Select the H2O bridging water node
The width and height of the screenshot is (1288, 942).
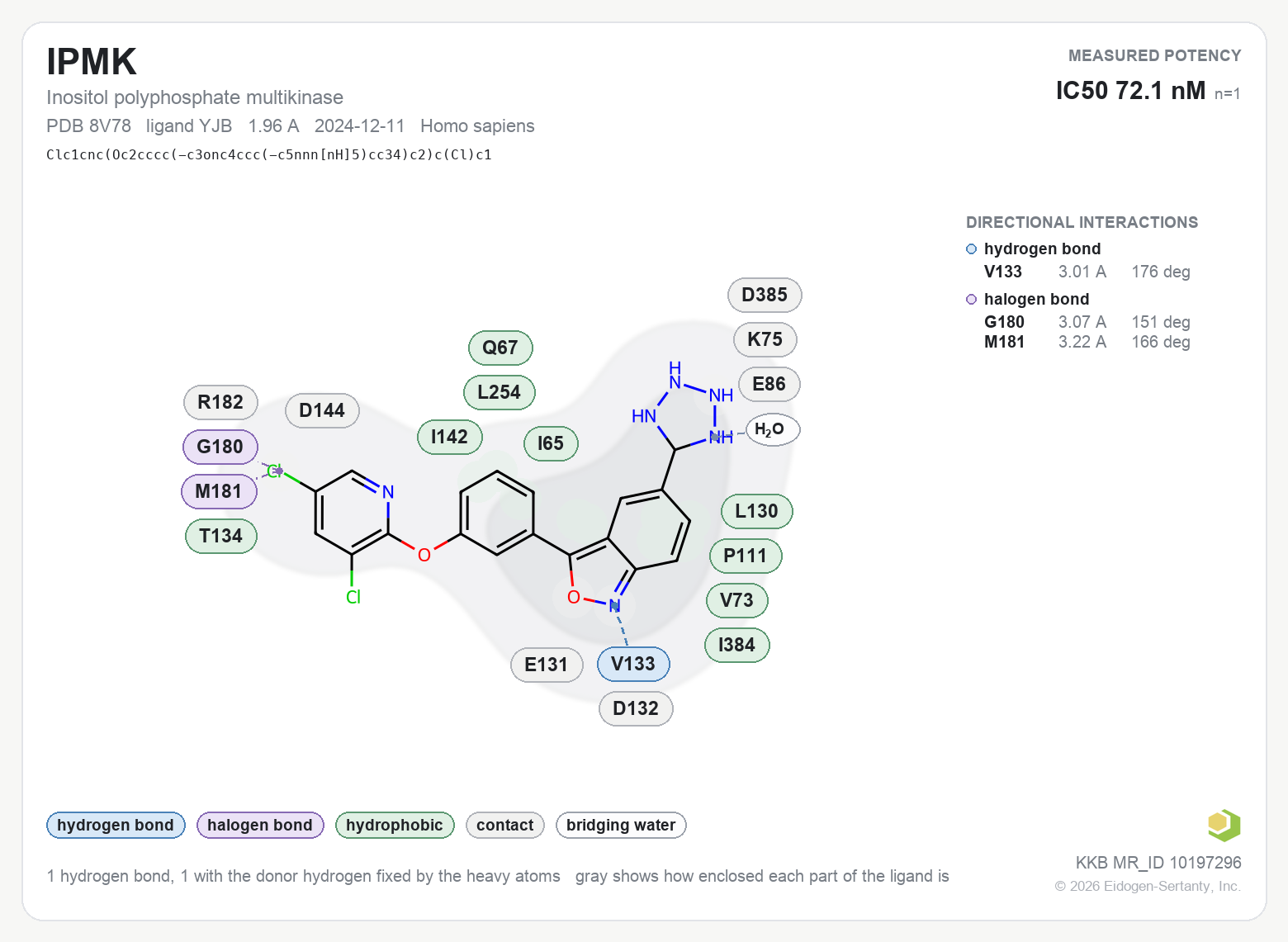[x=773, y=429]
